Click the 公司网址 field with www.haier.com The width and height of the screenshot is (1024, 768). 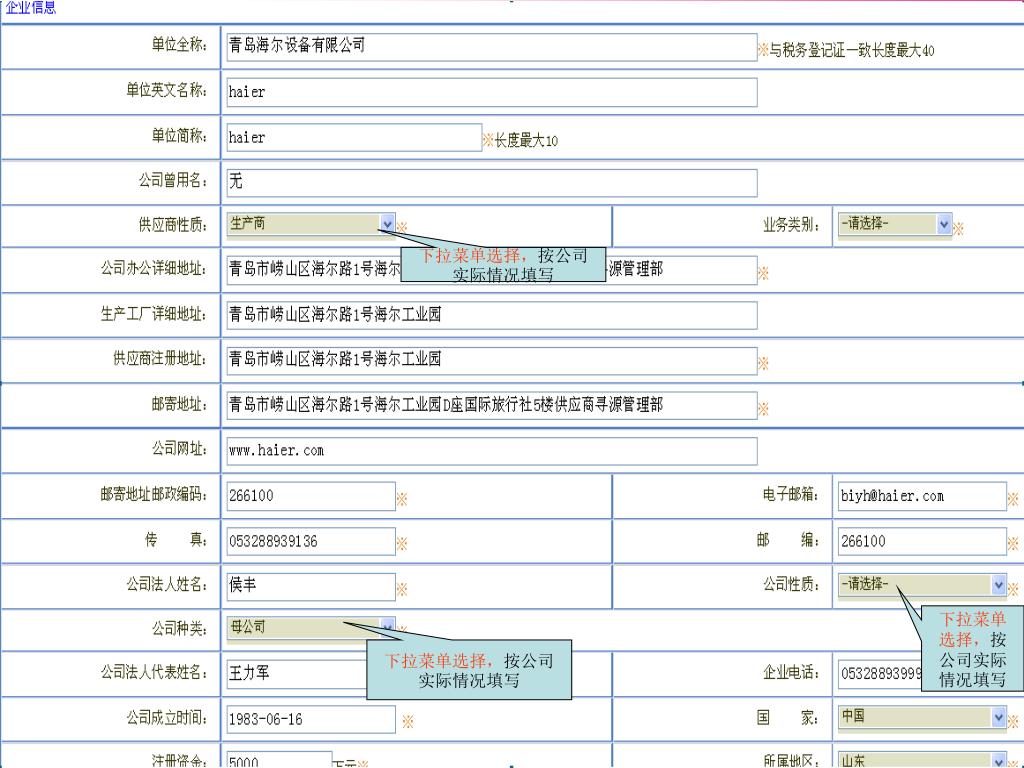[x=492, y=451]
